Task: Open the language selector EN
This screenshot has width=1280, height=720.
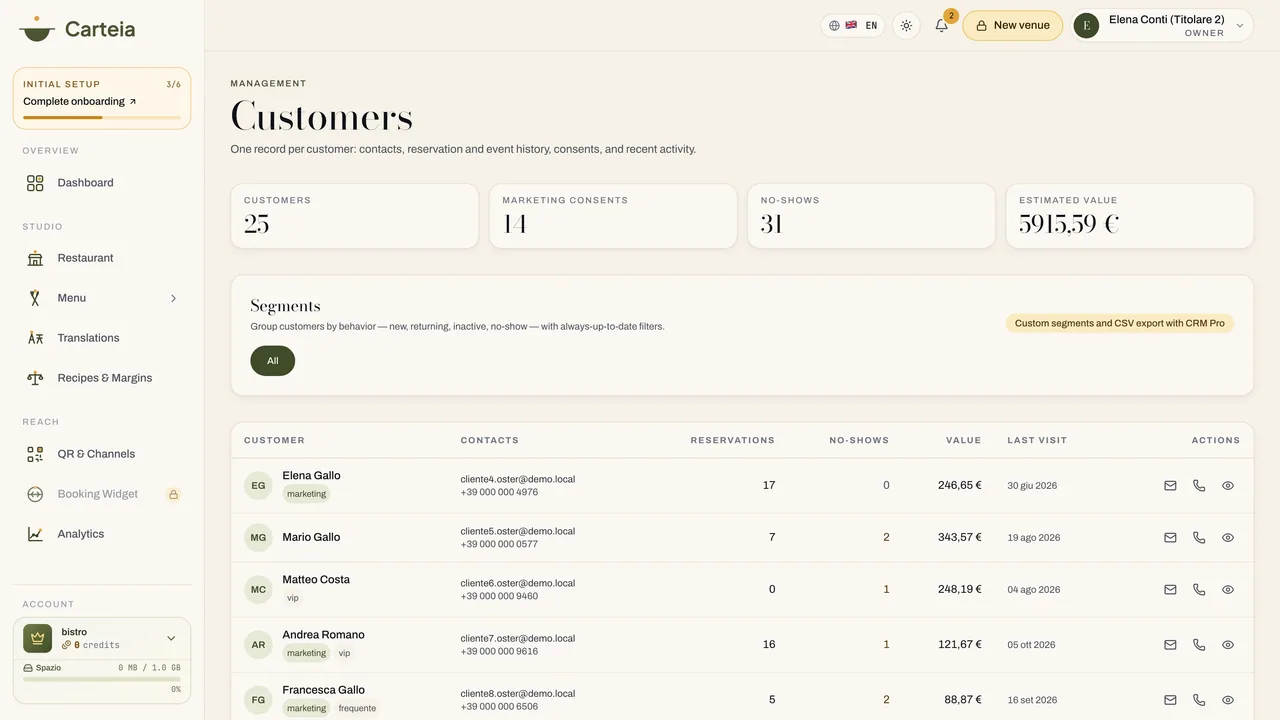Action: tap(853, 26)
